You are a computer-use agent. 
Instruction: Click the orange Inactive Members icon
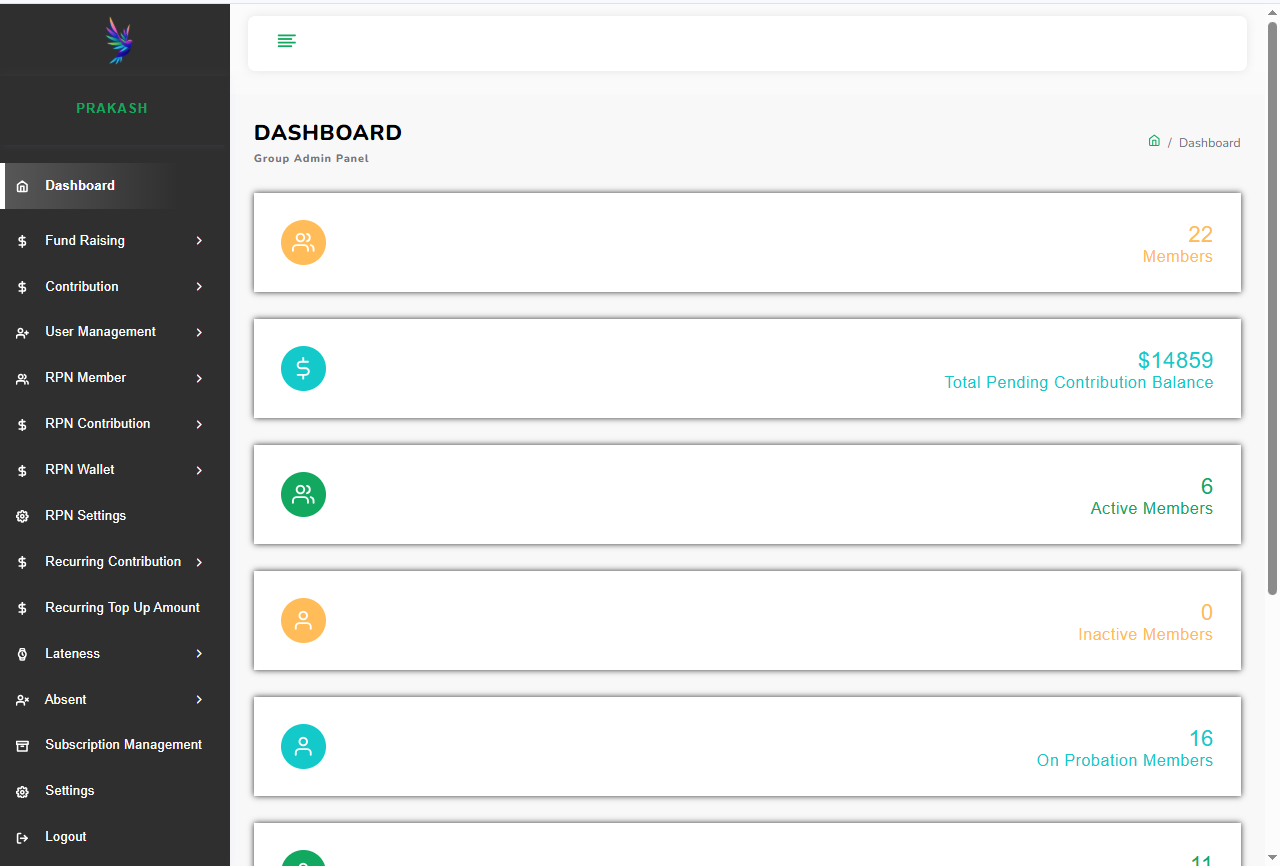click(303, 620)
